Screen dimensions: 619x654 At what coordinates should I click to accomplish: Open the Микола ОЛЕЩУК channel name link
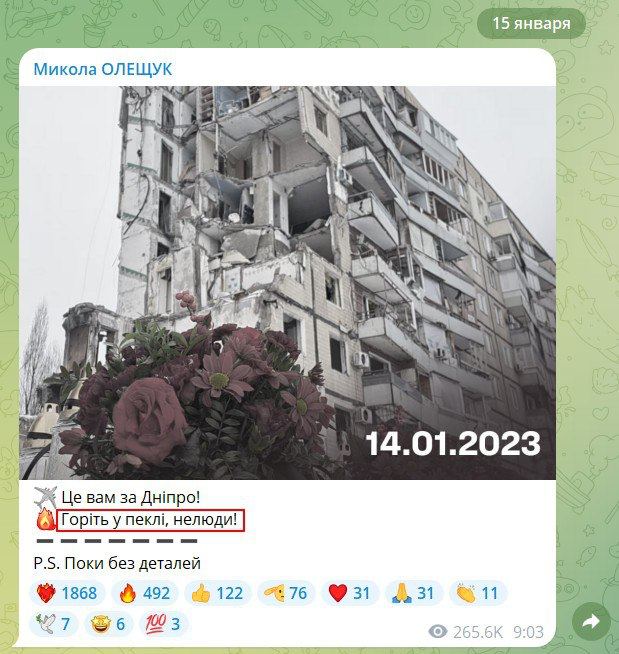[103, 69]
